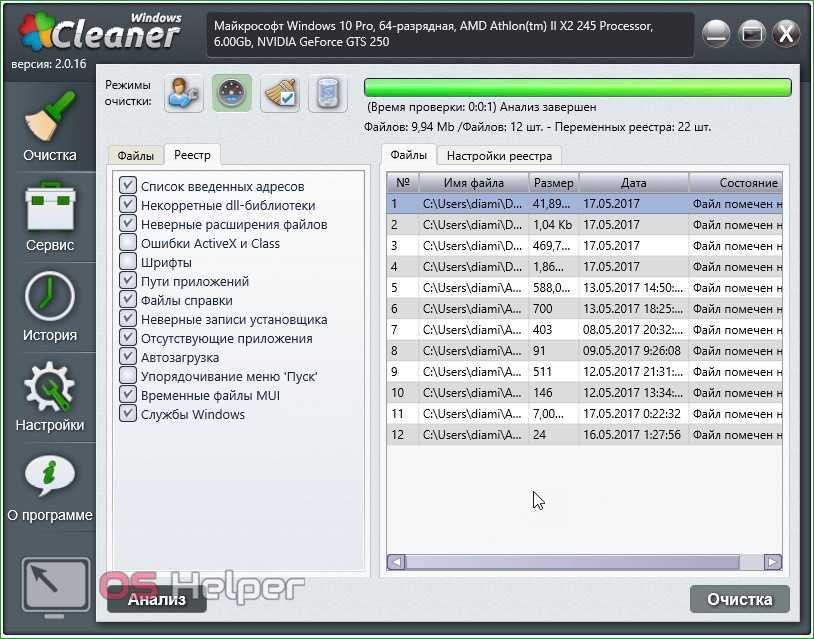Click the horizontal scrollbar right arrow
The width and height of the screenshot is (814, 639).
tap(773, 562)
